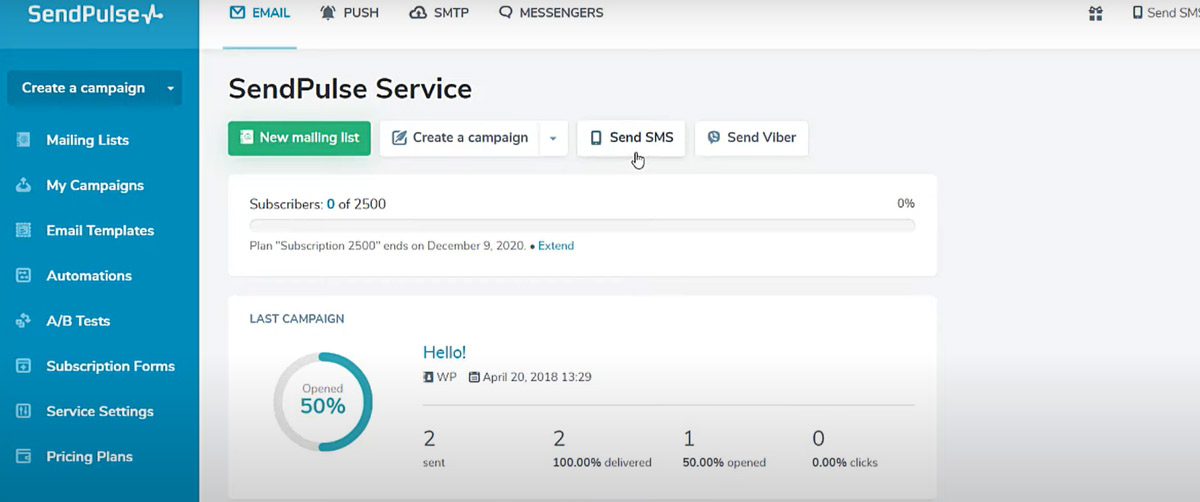Viewport: 1200px width, 502px height.
Task: Click the Opened 50% donut chart
Action: coord(323,400)
